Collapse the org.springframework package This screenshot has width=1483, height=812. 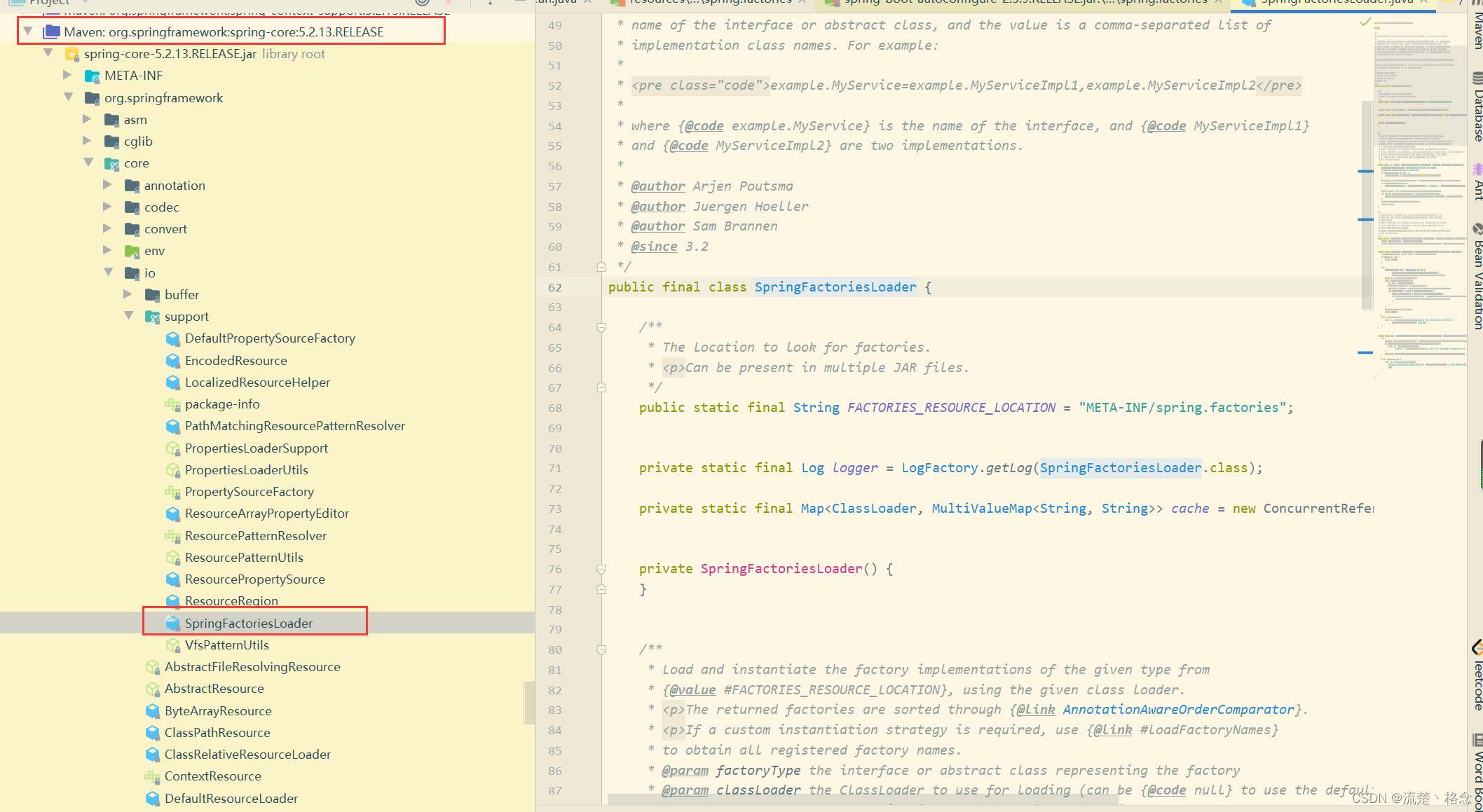pyautogui.click(x=69, y=97)
